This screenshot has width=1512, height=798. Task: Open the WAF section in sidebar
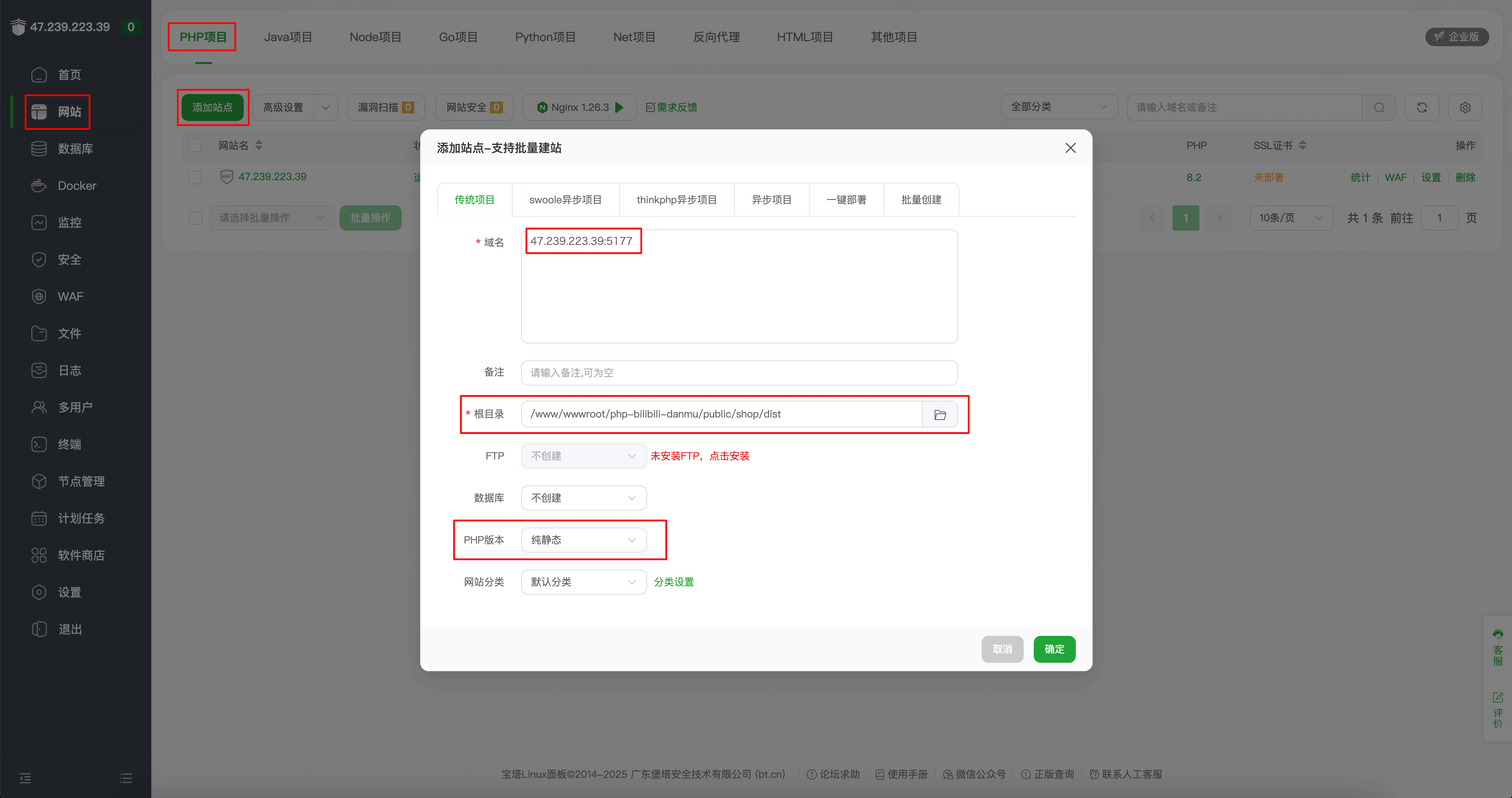click(x=69, y=297)
